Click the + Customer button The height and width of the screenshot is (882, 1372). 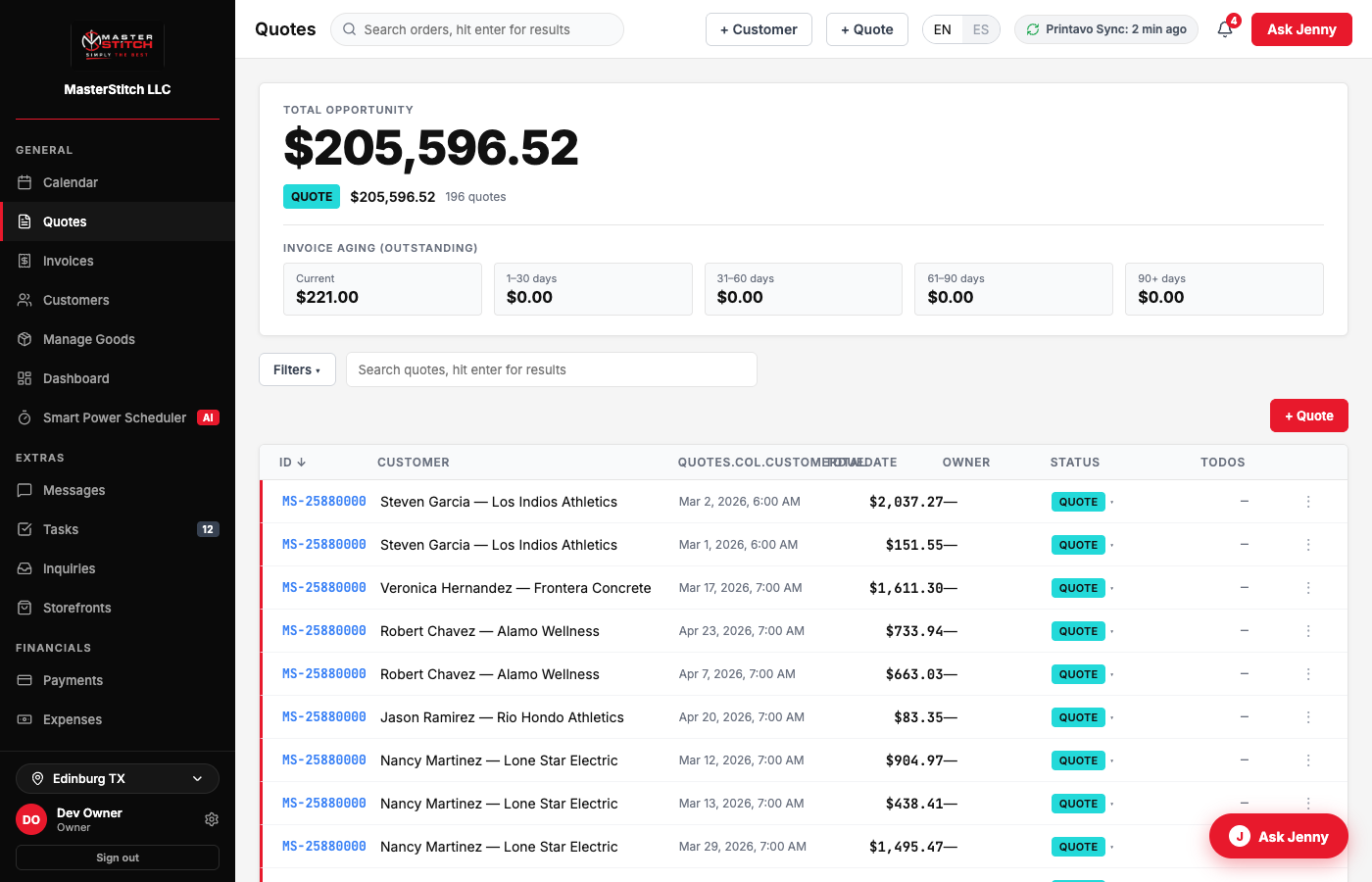coord(759,29)
